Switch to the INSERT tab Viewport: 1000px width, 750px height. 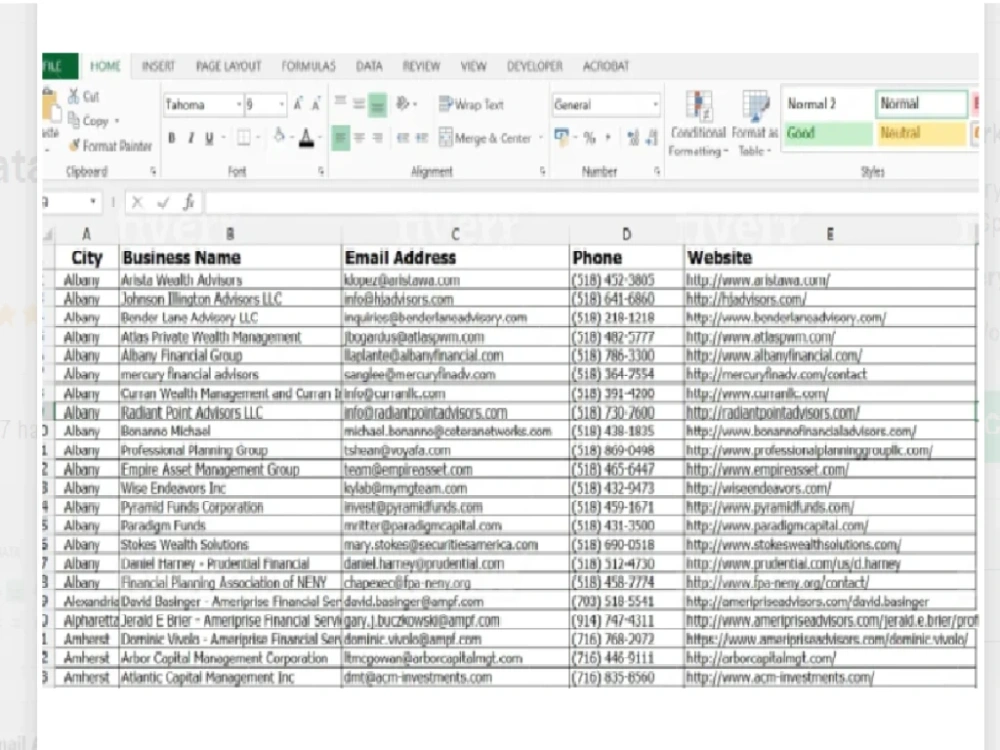(158, 66)
